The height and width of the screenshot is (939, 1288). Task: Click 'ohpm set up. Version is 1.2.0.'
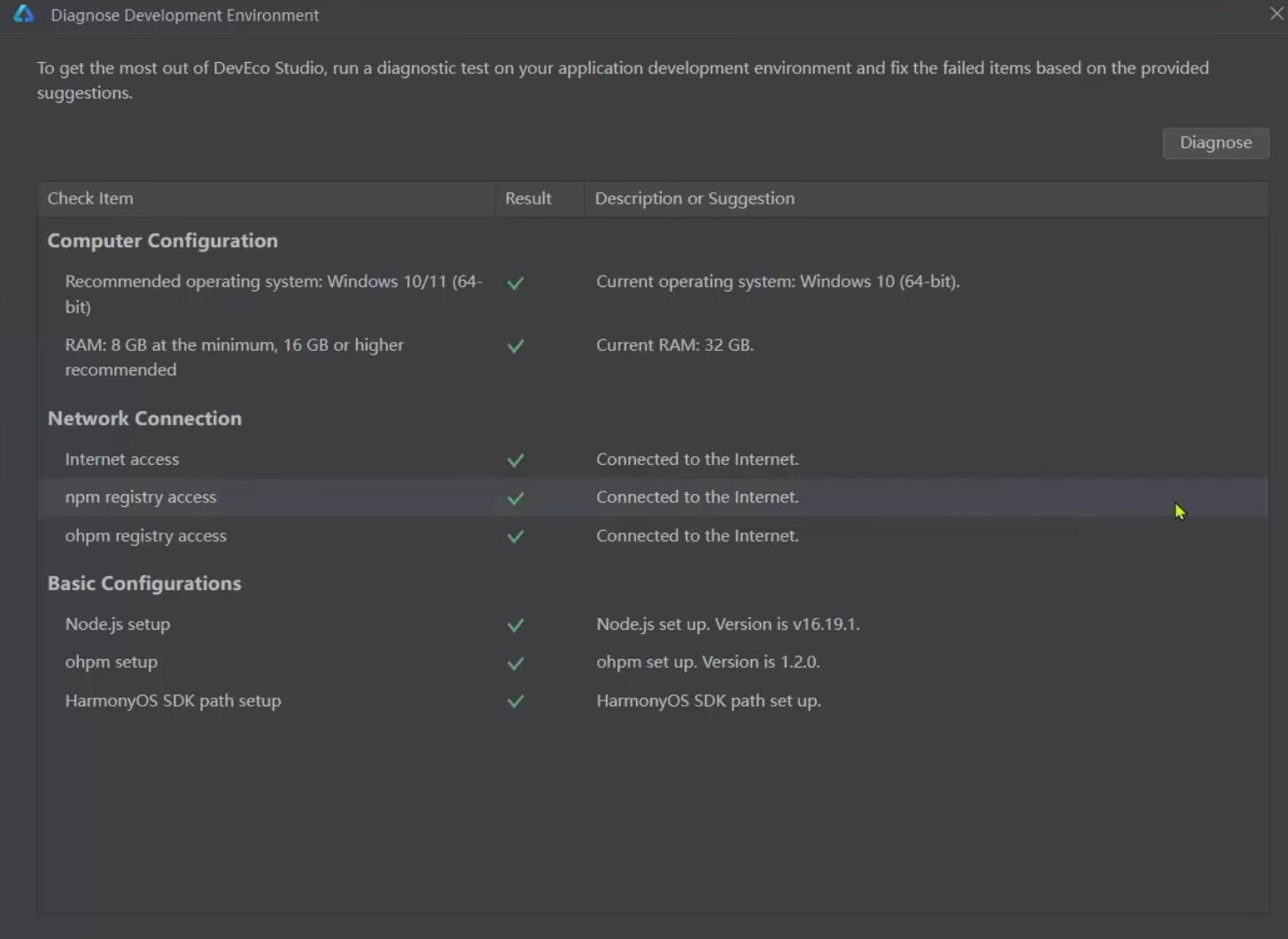(708, 662)
